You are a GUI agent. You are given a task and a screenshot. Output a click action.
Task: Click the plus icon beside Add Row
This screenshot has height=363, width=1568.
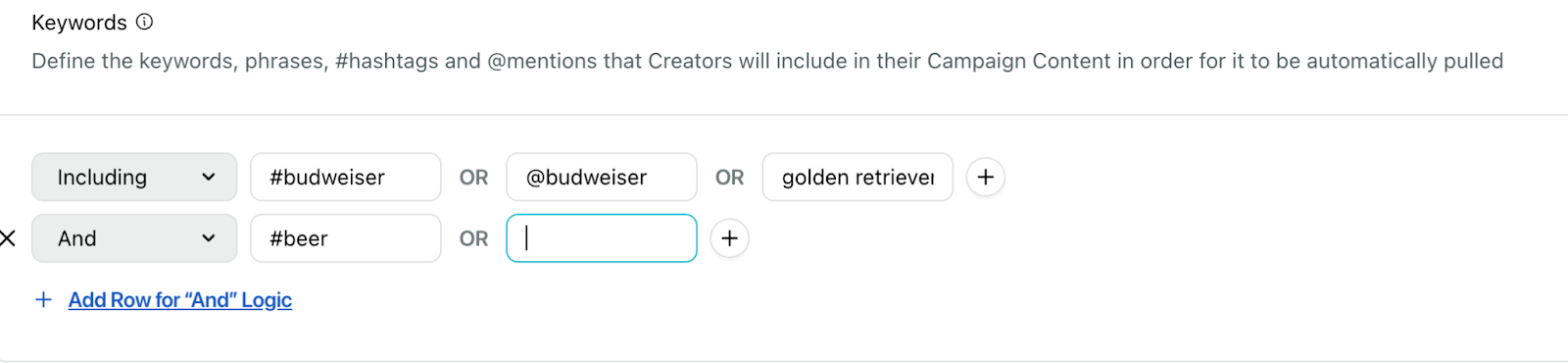pyautogui.click(x=43, y=300)
